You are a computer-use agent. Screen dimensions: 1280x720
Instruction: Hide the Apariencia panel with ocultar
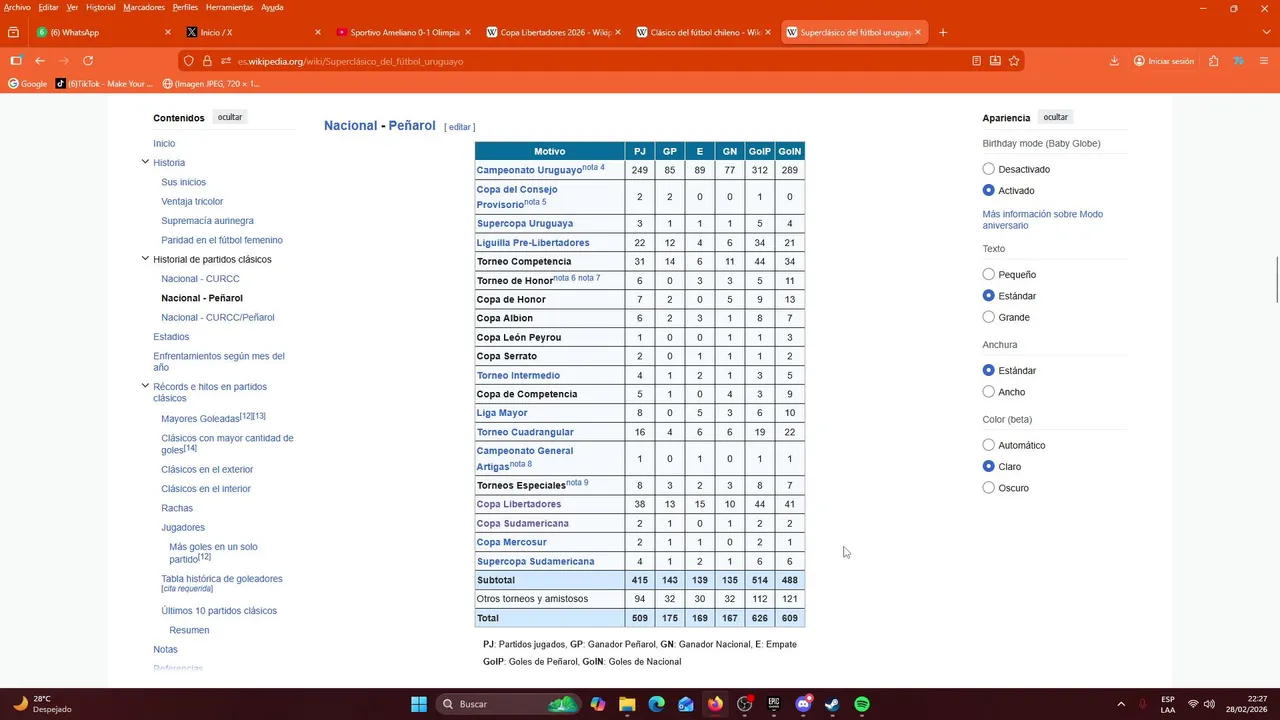click(x=1056, y=117)
